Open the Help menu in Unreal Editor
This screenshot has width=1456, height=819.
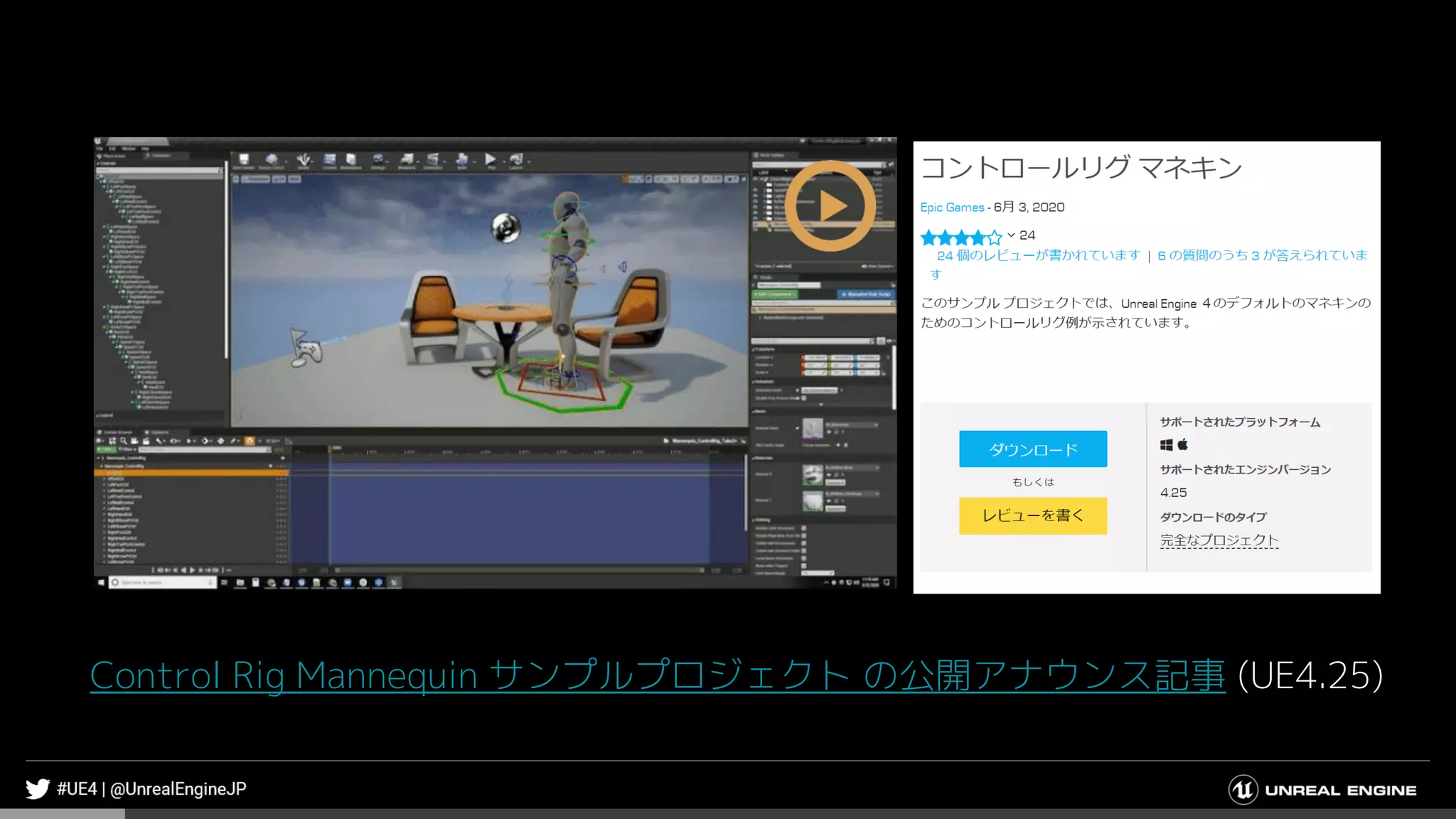[145, 149]
